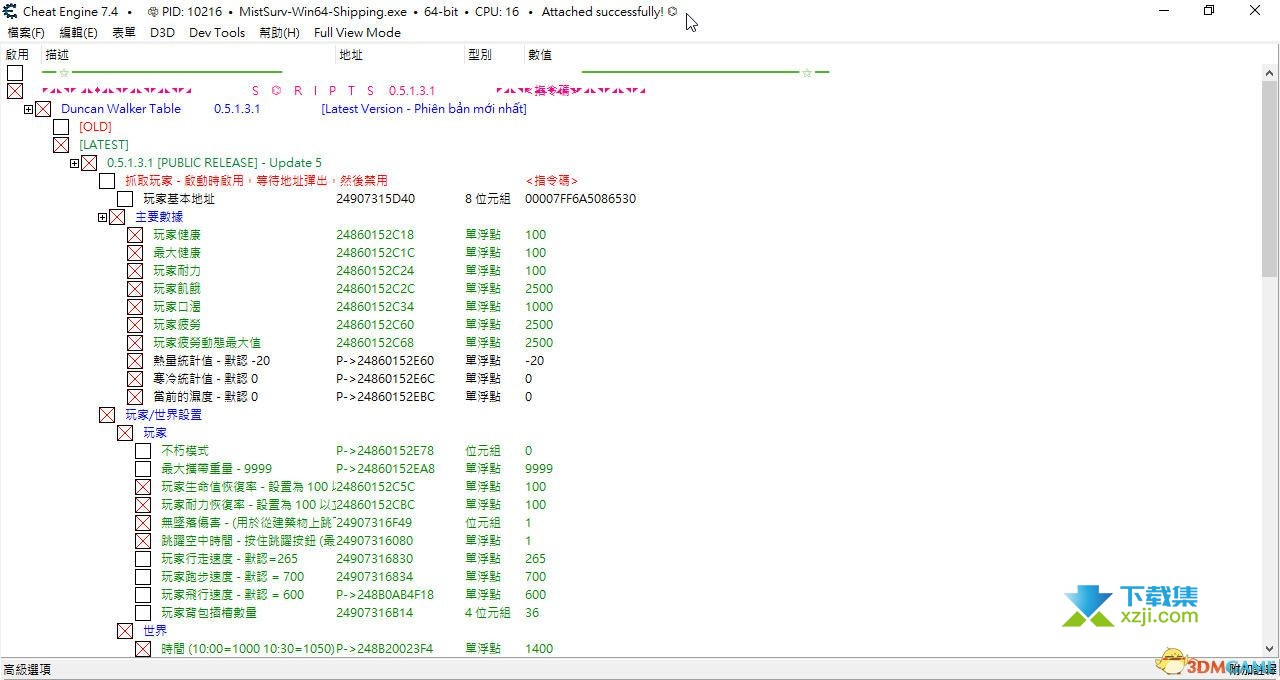The height and width of the screenshot is (680, 1280).
Task: Enable the 玩家飛行速度 checkbox
Action: tap(143, 595)
